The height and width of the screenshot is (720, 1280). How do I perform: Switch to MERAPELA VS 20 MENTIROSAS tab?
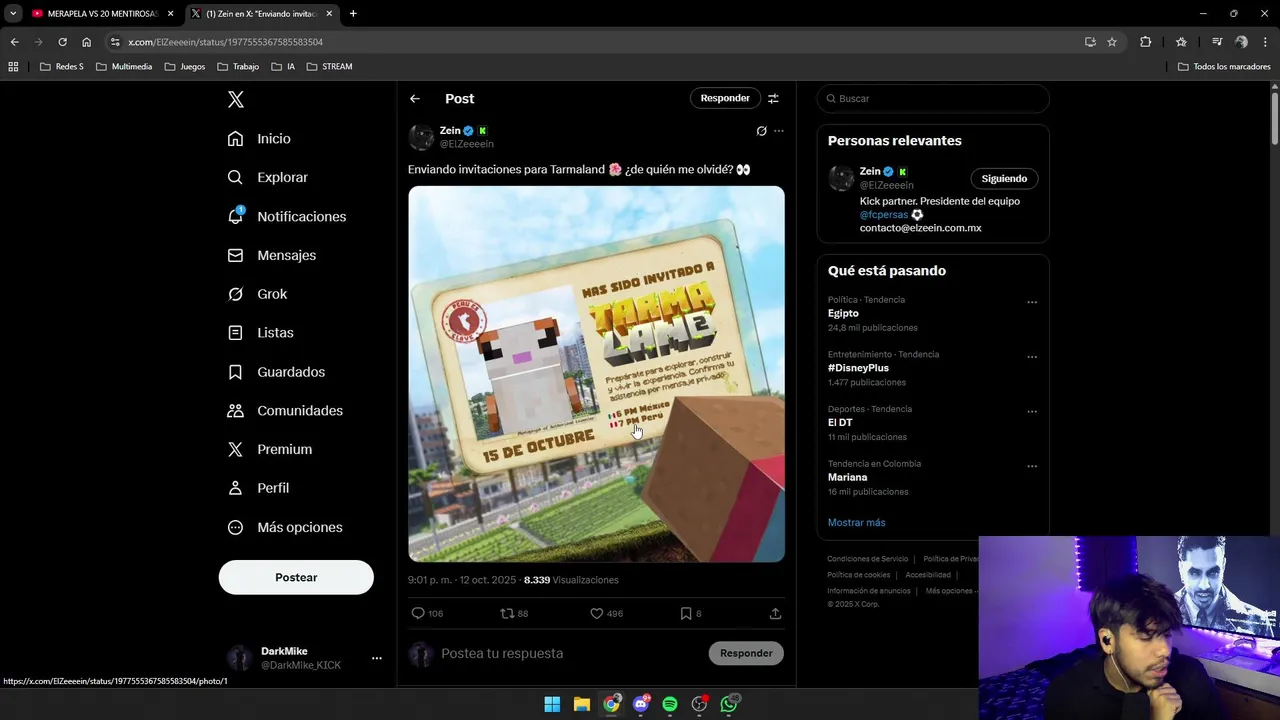[103, 14]
